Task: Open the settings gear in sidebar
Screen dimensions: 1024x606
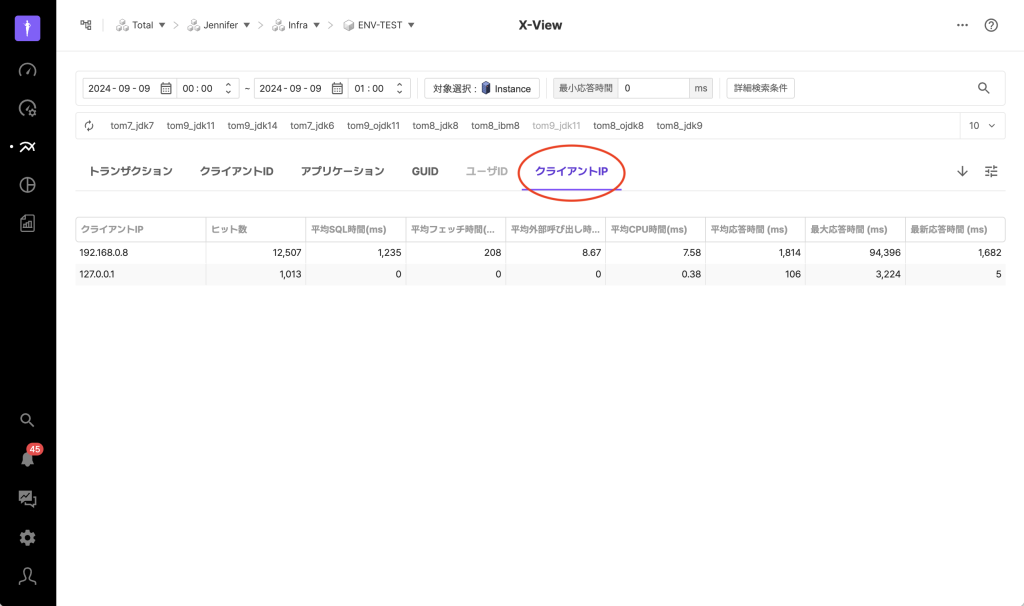Action: (27, 538)
